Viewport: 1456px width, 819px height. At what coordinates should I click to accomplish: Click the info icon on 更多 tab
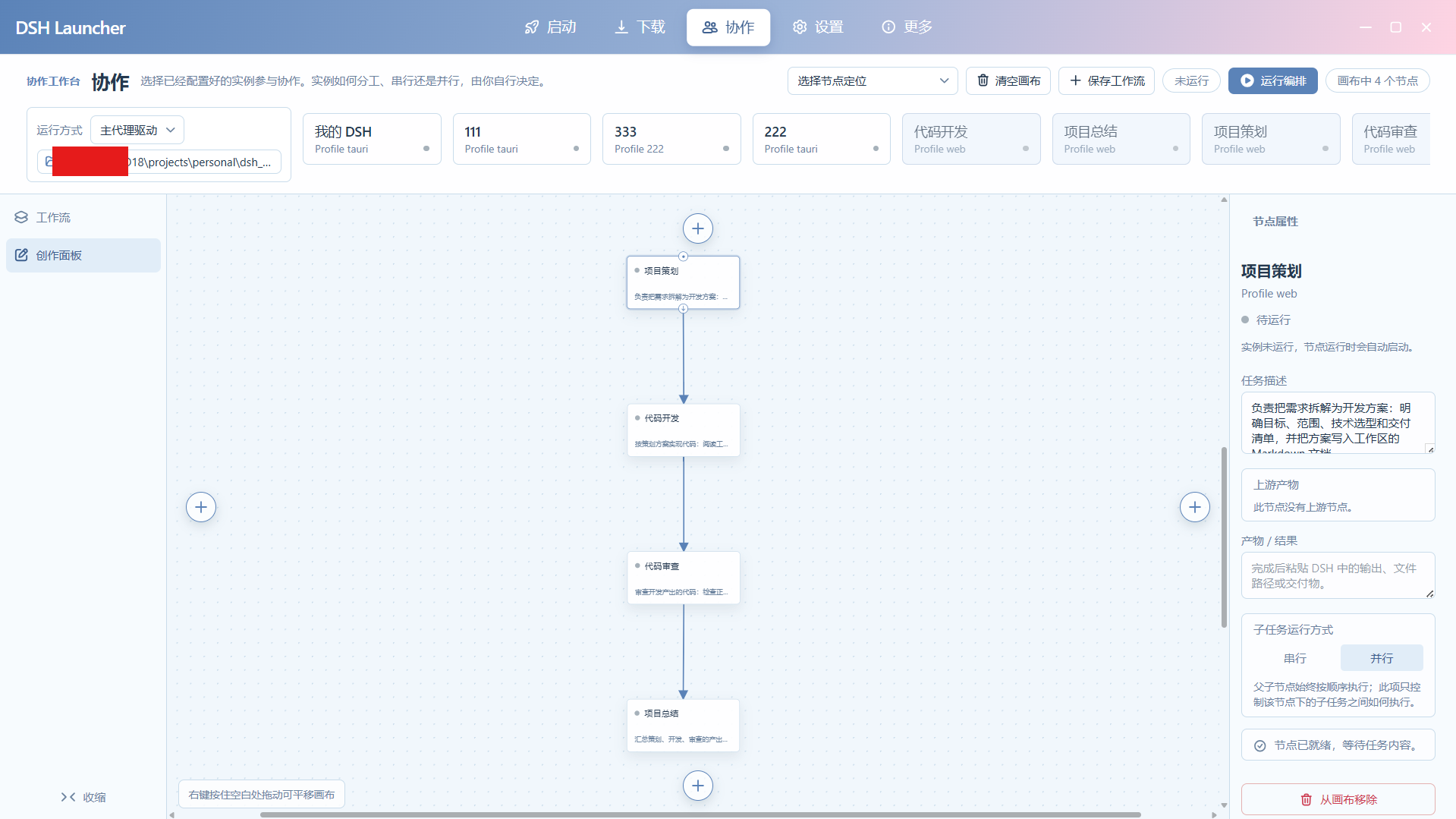pos(888,27)
